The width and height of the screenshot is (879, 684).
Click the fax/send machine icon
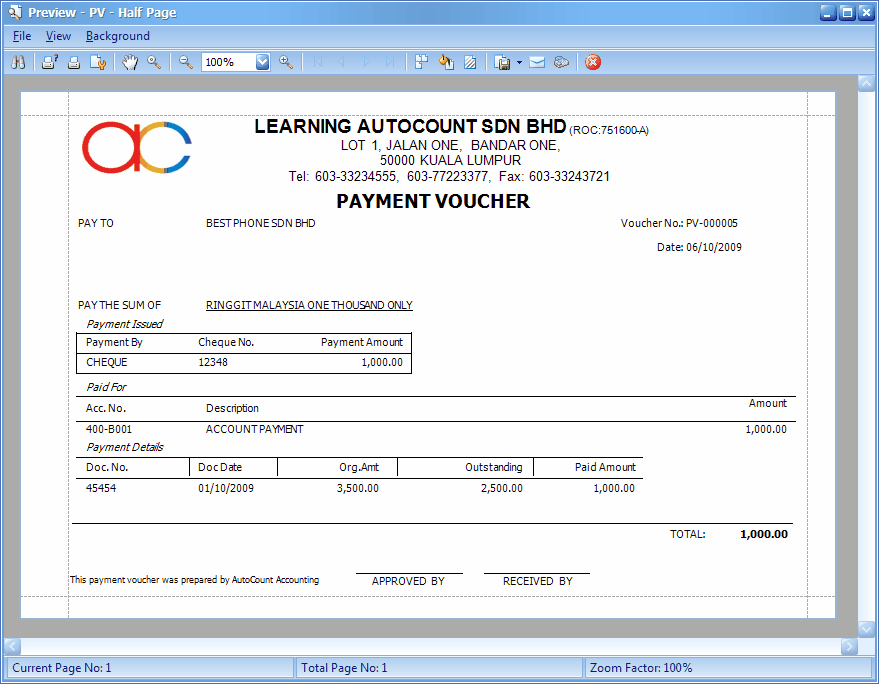561,62
